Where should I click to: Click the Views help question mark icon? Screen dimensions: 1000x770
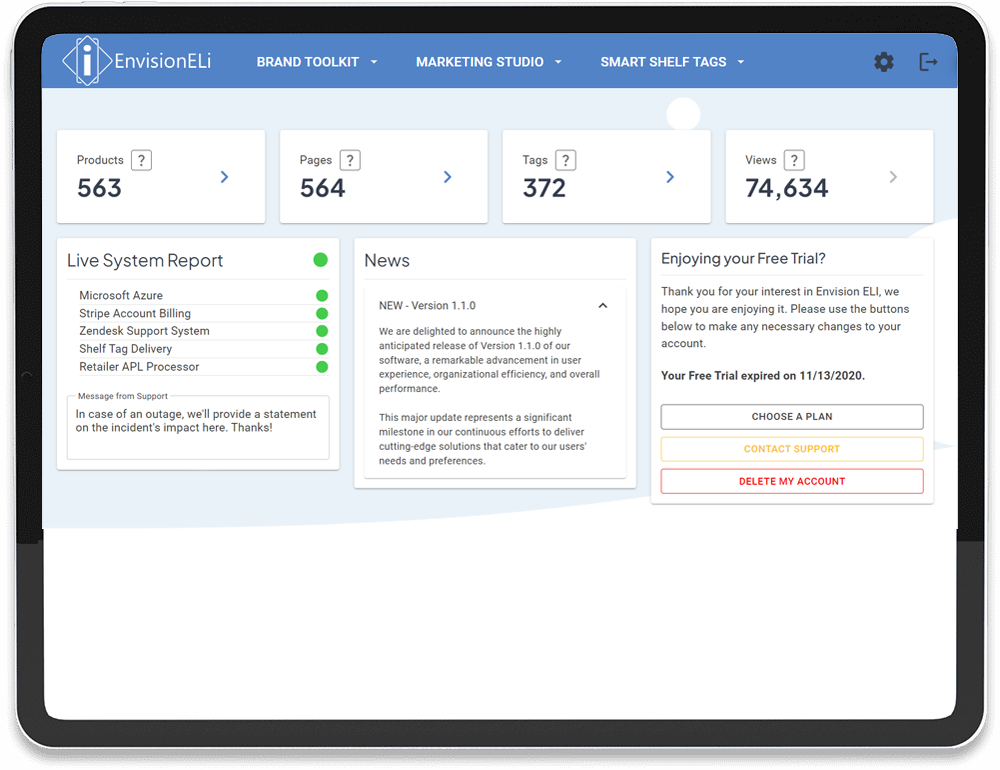click(794, 160)
